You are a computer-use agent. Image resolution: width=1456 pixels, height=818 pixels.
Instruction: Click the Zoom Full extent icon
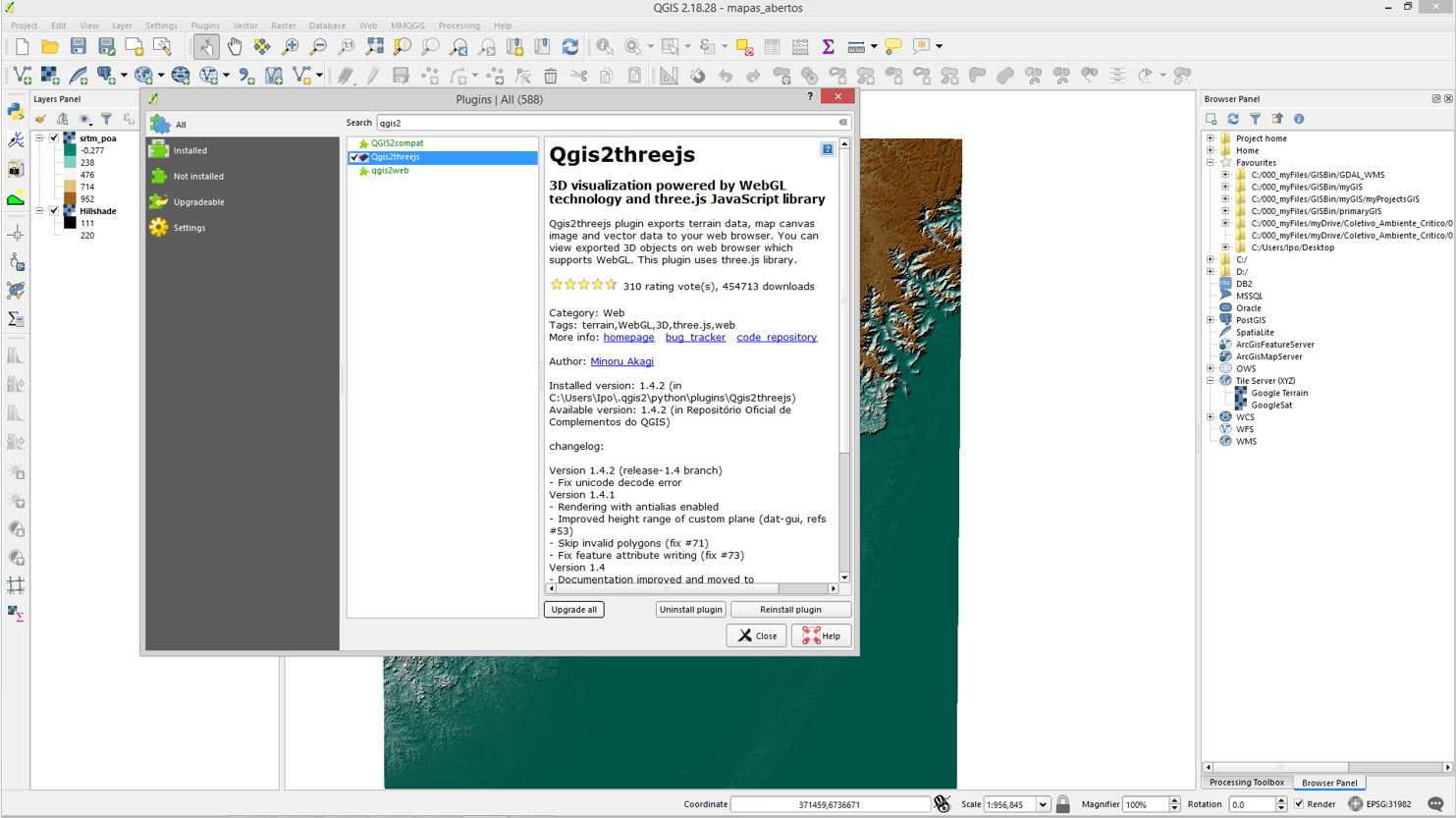click(x=374, y=46)
